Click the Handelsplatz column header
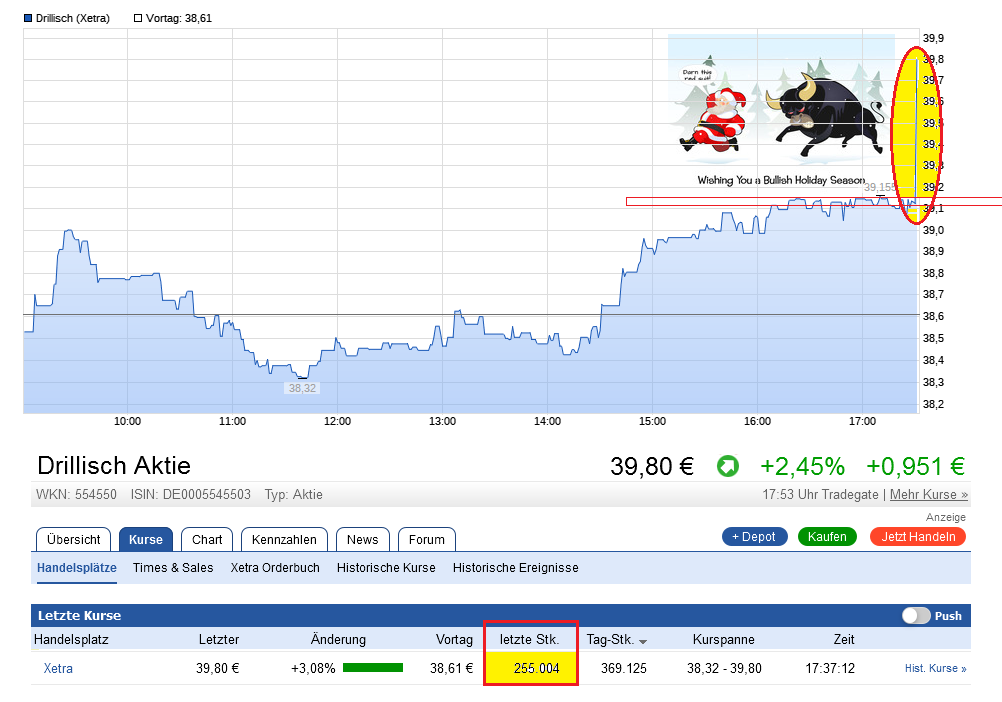1002x702 pixels. (x=71, y=639)
